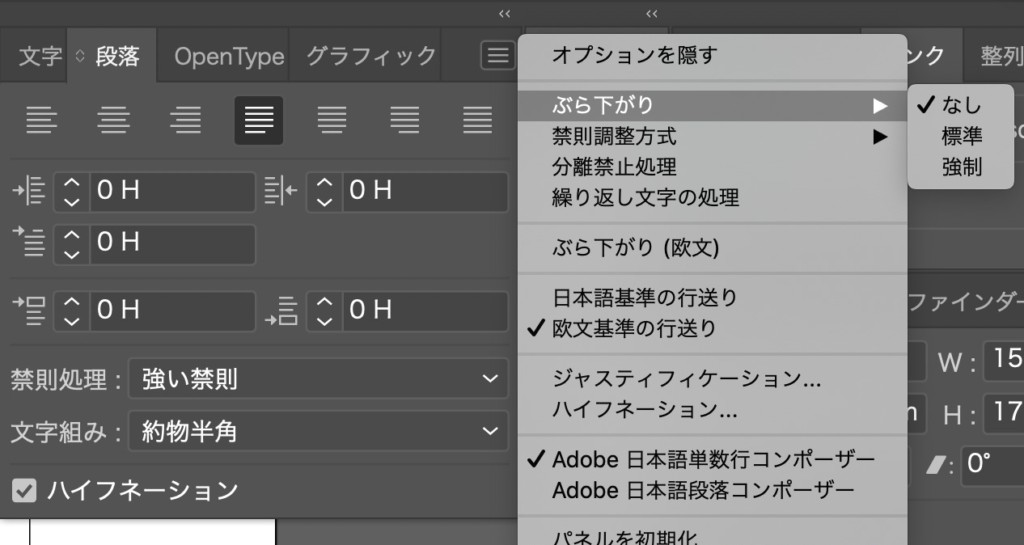This screenshot has height=545, width=1024.
Task: Open the paragraph panel menu icon
Action: coord(497,55)
